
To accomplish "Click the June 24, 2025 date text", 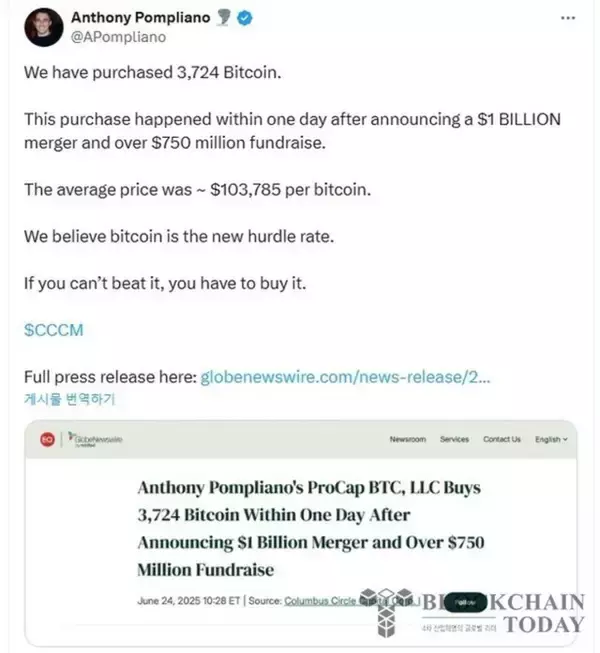I will (169, 601).
